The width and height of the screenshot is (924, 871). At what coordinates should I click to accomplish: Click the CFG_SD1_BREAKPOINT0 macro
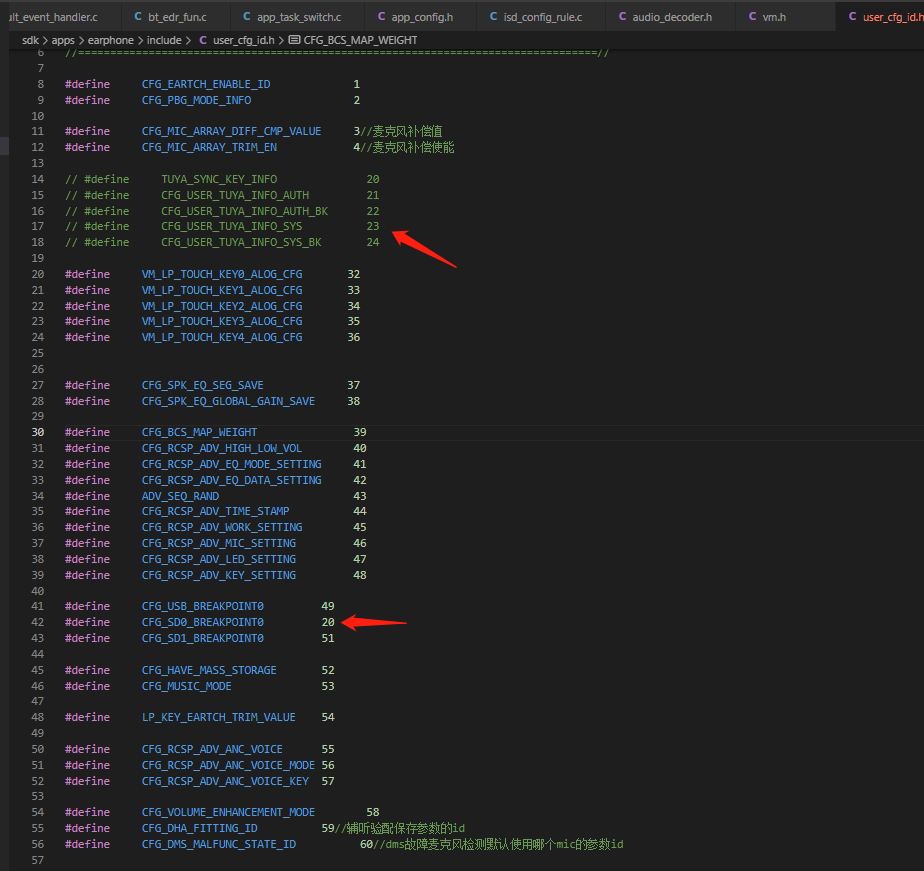pos(203,638)
